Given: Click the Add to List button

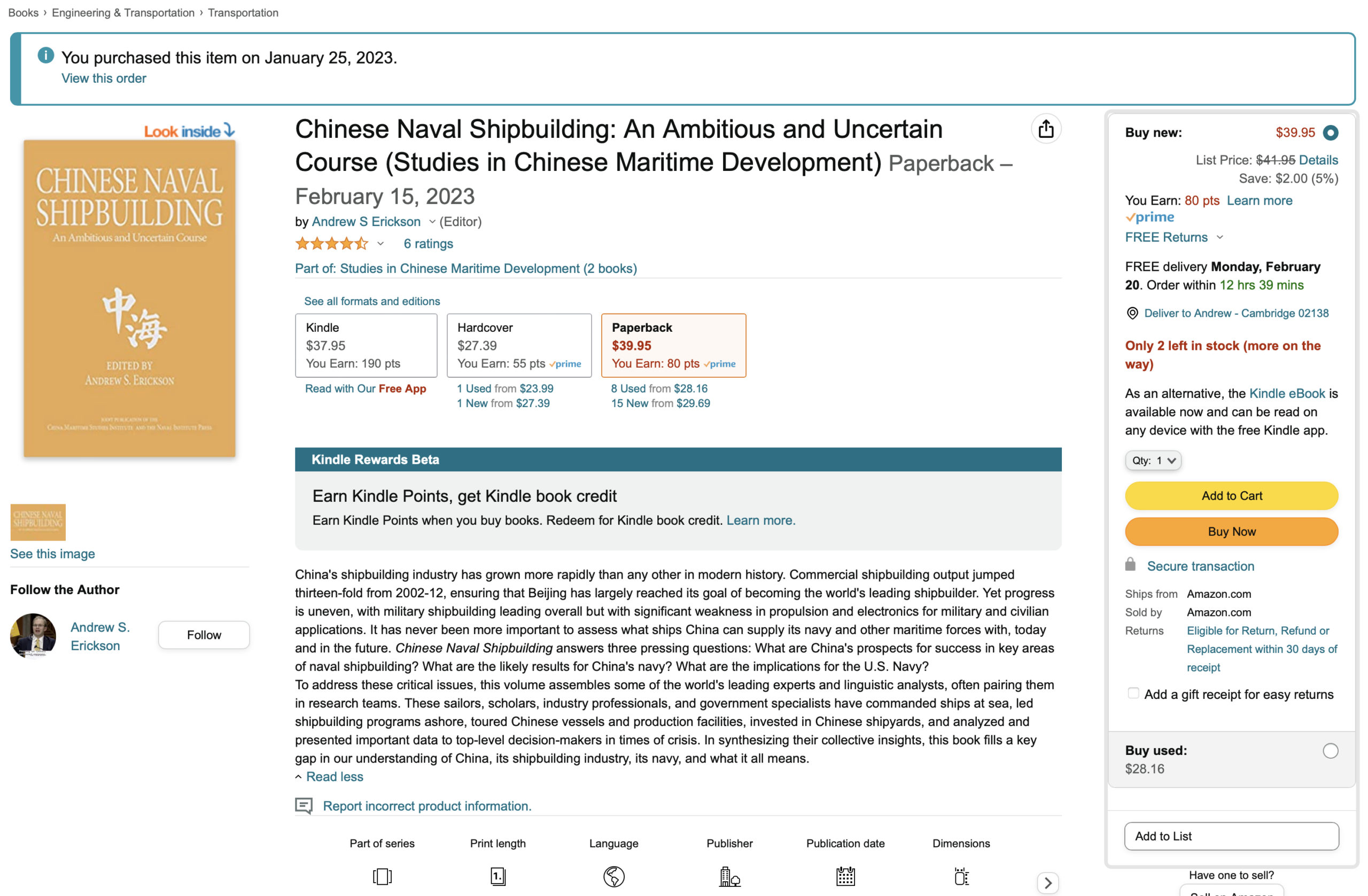Looking at the screenshot, I should pyautogui.click(x=1231, y=836).
